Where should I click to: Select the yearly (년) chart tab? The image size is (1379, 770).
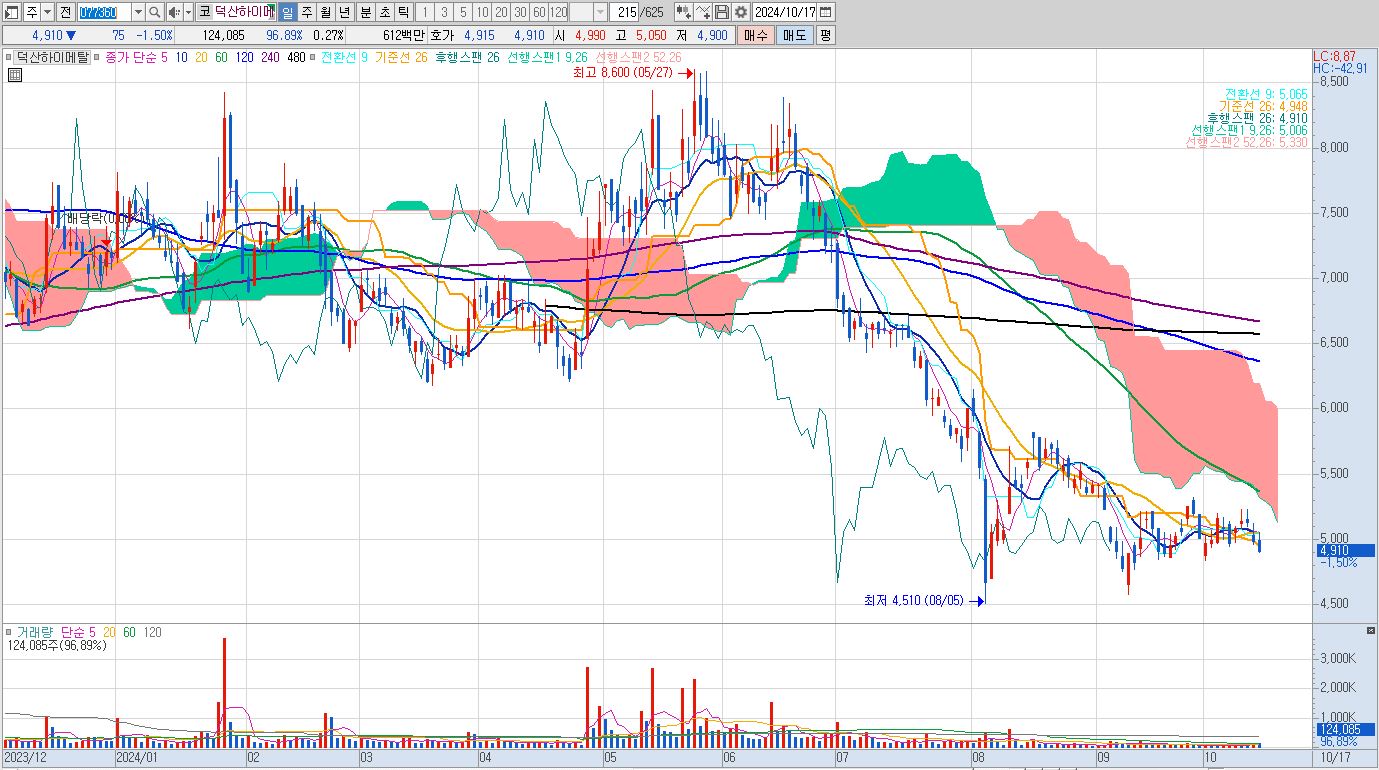pyautogui.click(x=344, y=12)
